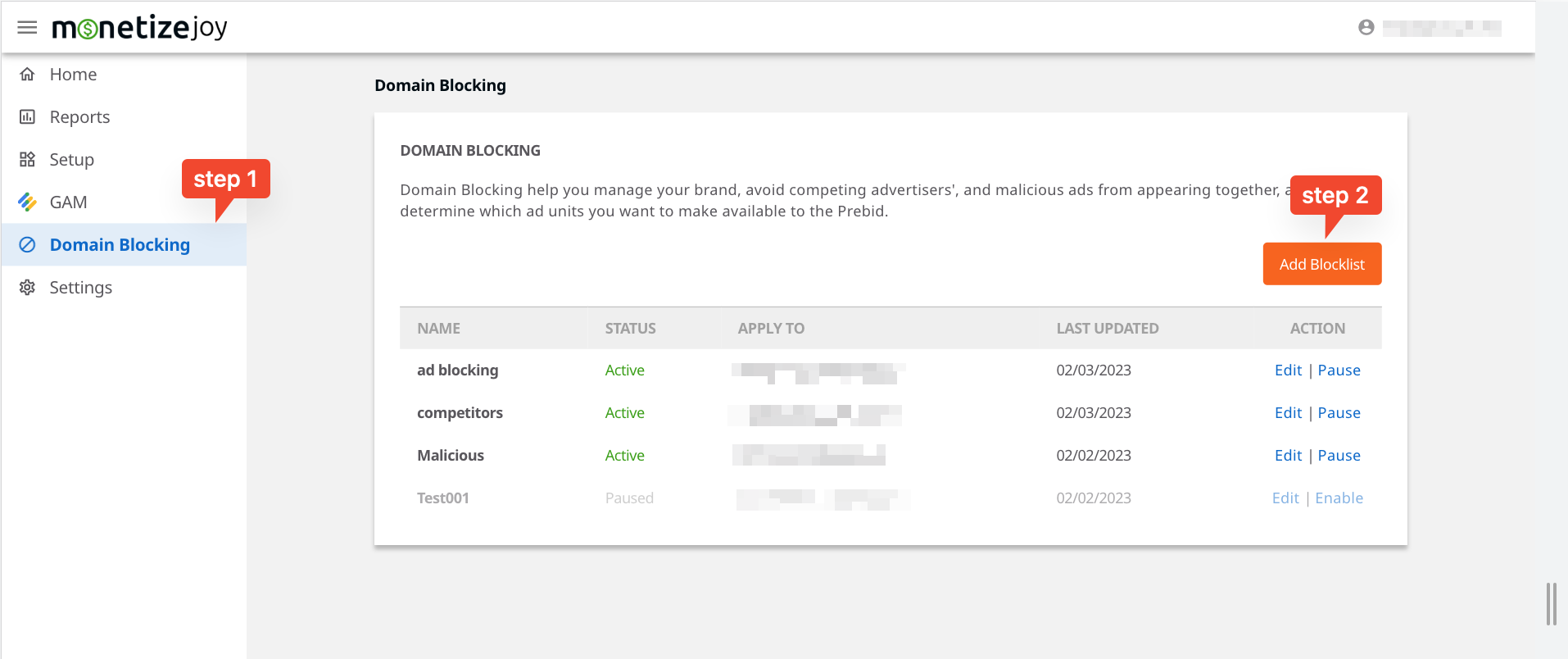Edit the competitors blocklist
This screenshot has width=1568, height=659.
pos(1288,413)
